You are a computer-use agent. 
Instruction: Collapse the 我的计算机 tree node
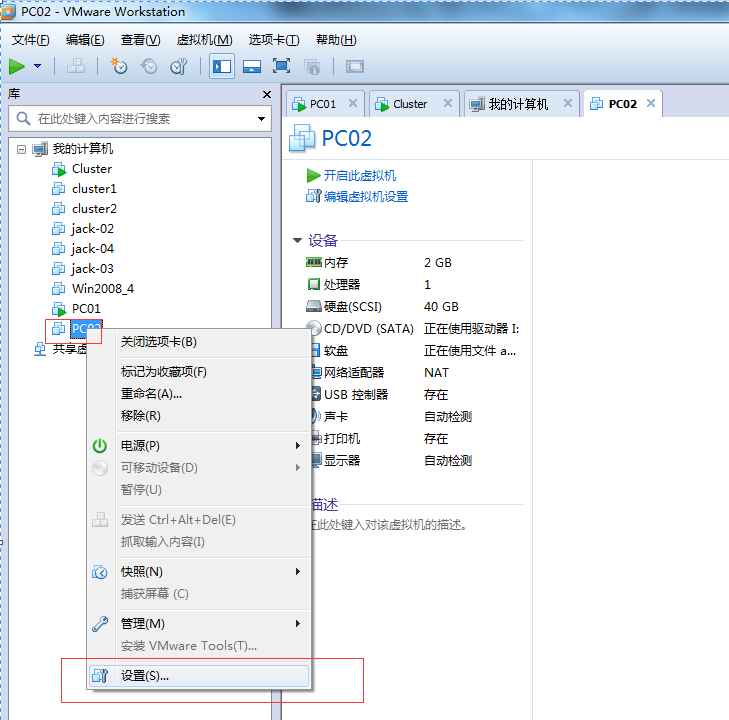click(x=21, y=149)
